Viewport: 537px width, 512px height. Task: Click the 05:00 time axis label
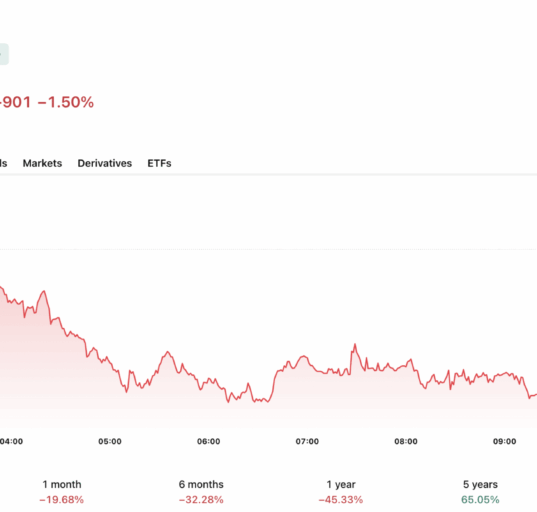click(110, 441)
